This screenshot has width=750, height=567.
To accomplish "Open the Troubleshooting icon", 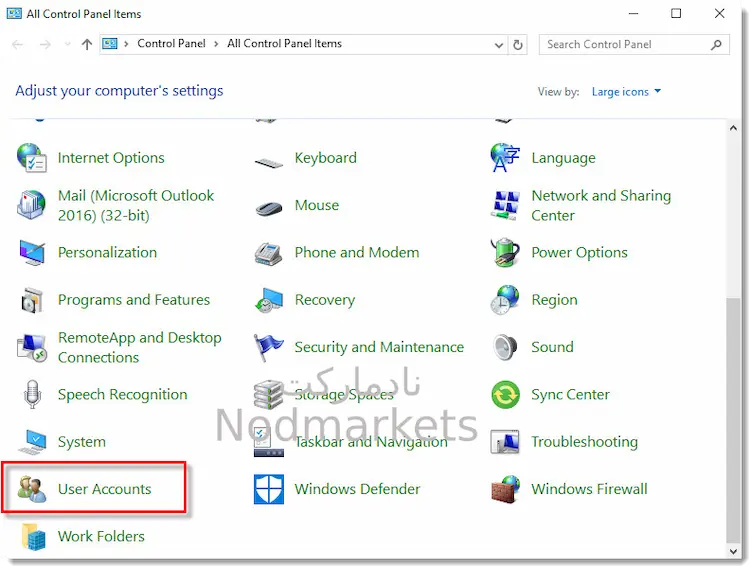I will pyautogui.click(x=505, y=442).
